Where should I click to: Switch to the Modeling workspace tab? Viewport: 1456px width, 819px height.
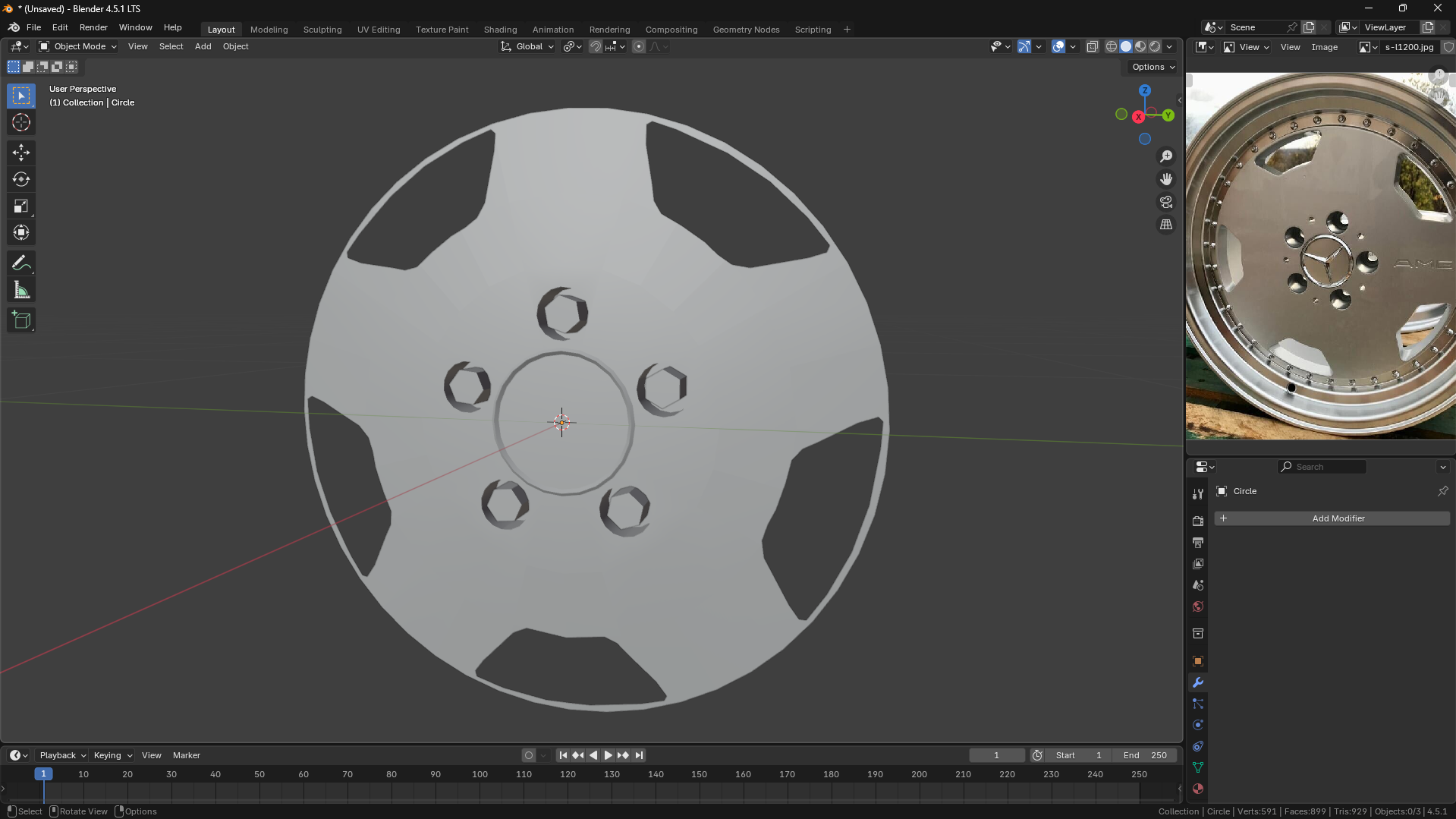click(269, 30)
